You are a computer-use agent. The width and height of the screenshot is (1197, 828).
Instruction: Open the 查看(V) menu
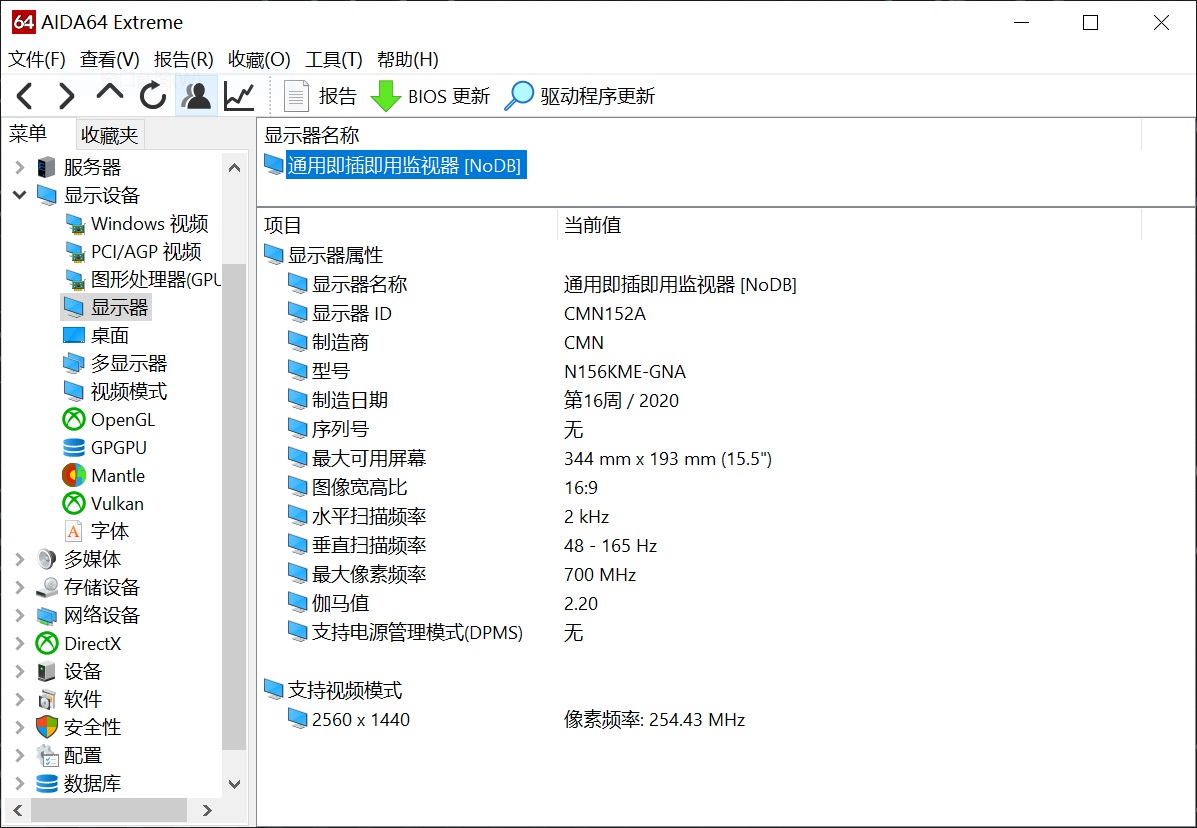click(x=110, y=60)
